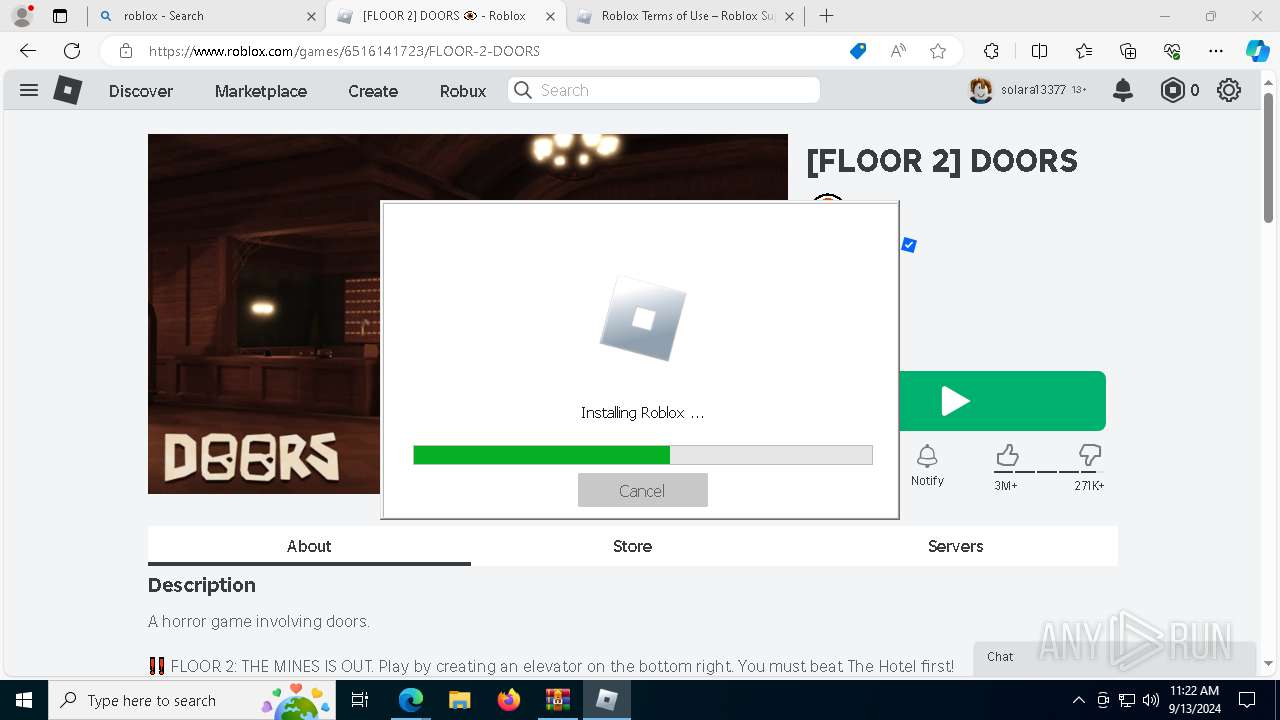Viewport: 1280px width, 720px height.
Task: Click the Installing Roblox progress bar
Action: (x=643, y=455)
